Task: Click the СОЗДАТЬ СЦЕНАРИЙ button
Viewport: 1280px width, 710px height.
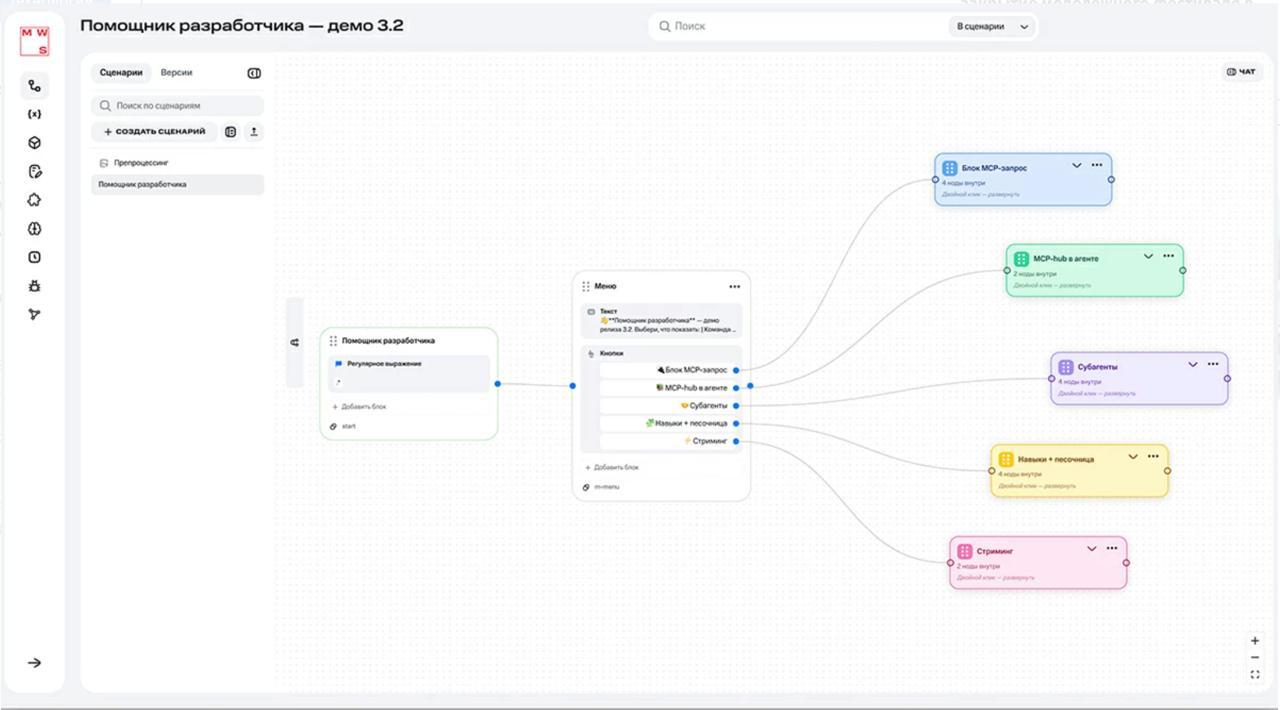Action: point(155,132)
